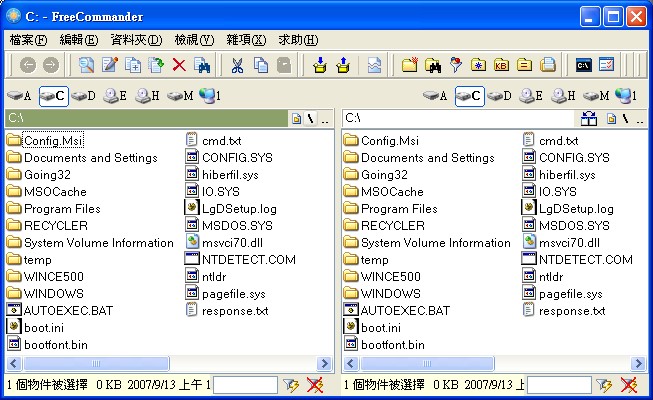Click the Favorite folder star icon
Image resolution: width=653 pixels, height=400 pixels.
pos(478,65)
